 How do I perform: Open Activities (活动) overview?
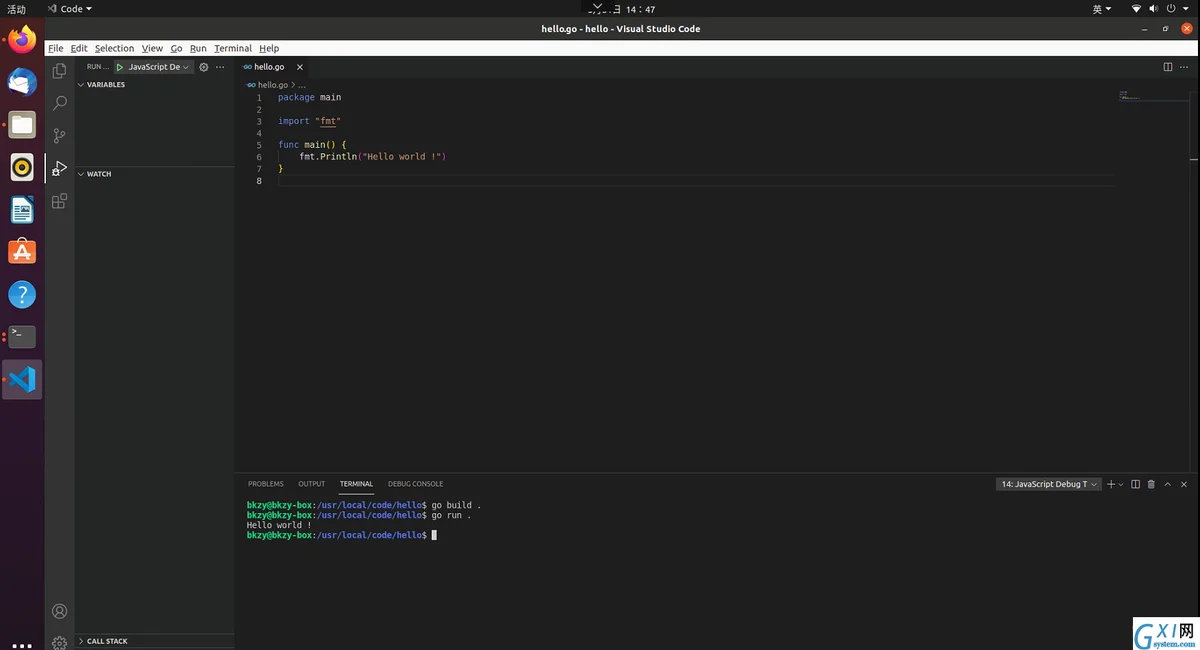(17, 9)
